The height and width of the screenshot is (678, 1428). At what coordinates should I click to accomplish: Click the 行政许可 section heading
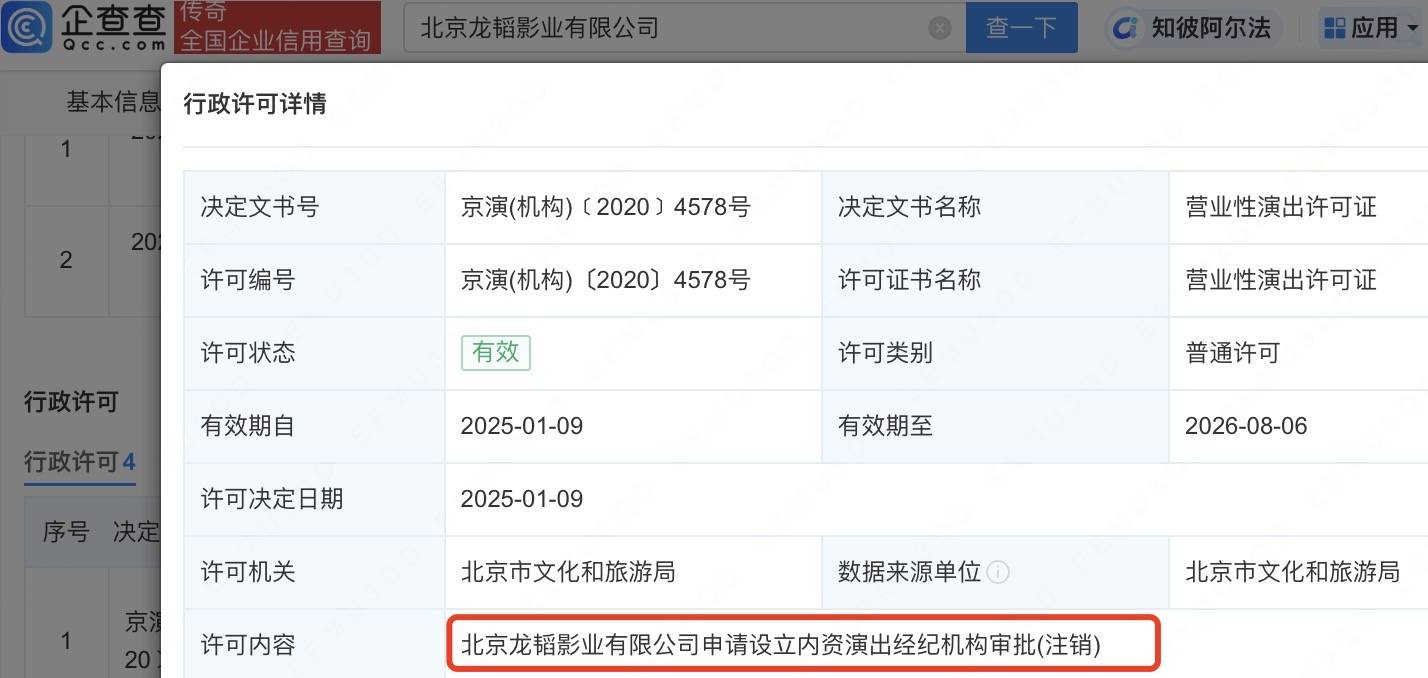pos(71,402)
